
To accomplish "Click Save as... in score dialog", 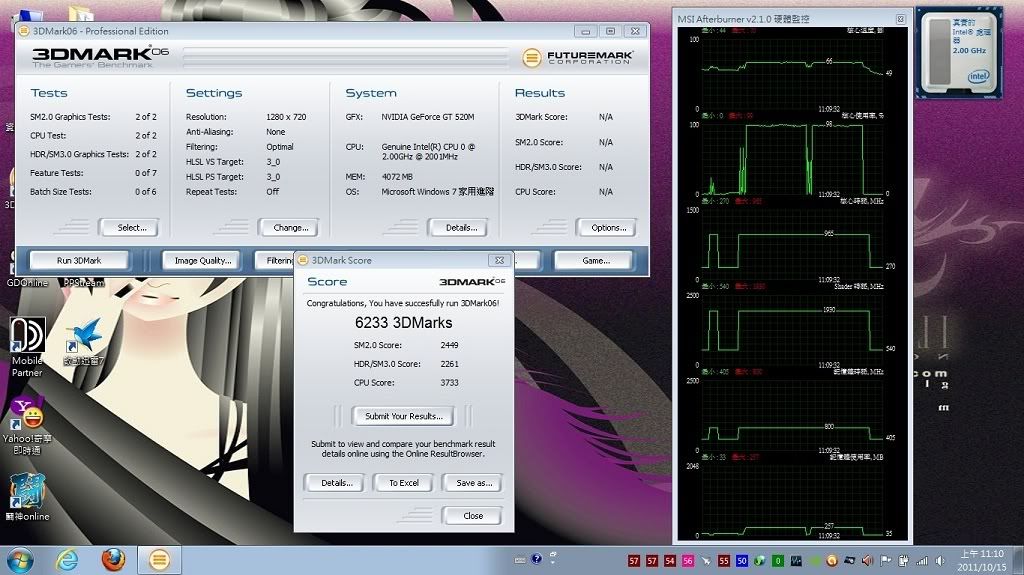I will pyautogui.click(x=473, y=483).
